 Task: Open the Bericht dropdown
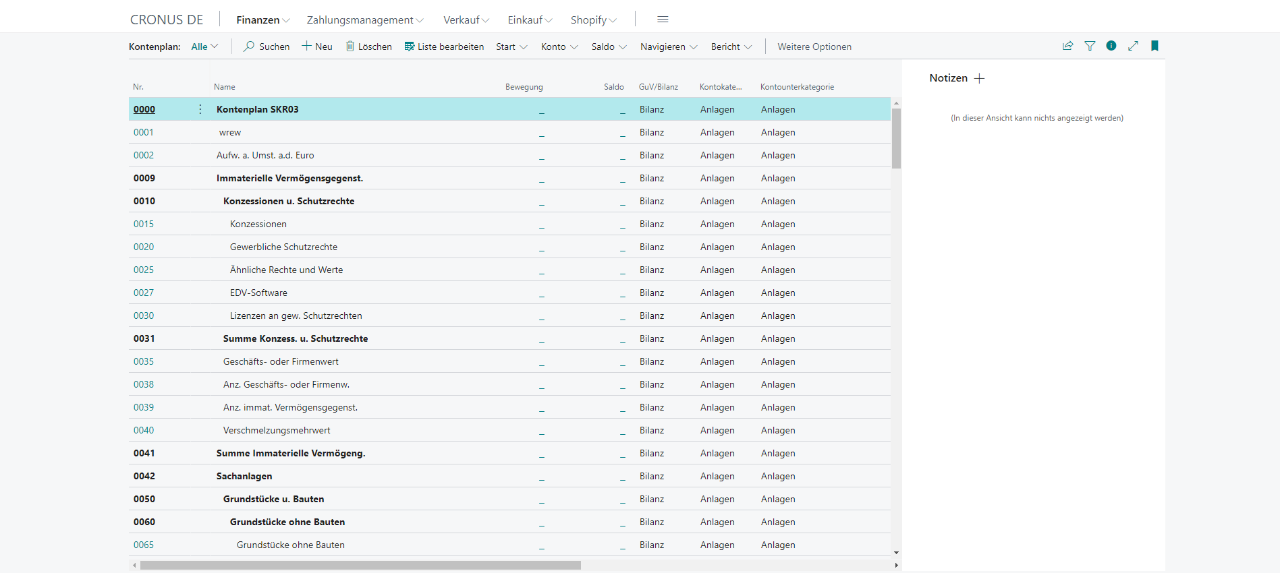(x=731, y=47)
